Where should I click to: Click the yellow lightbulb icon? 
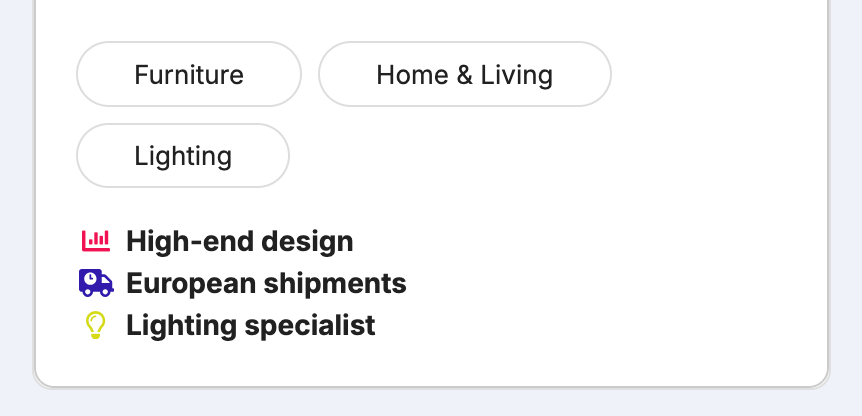pos(95,325)
